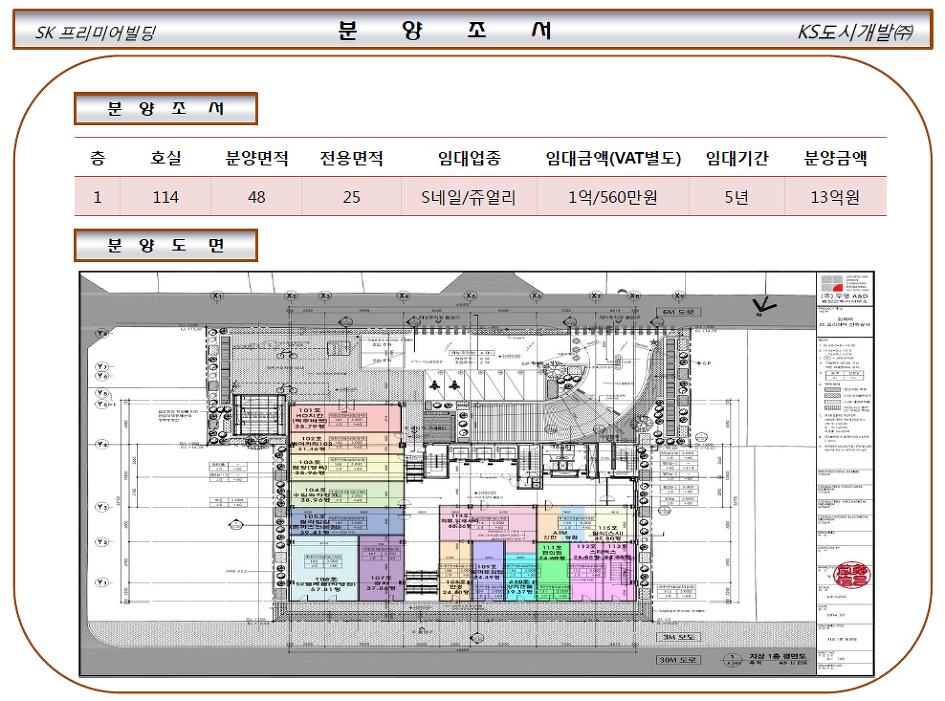945x701 pixels.
Task: Click the 'SK 프리미어빌딩' title text
Action: 95,32
